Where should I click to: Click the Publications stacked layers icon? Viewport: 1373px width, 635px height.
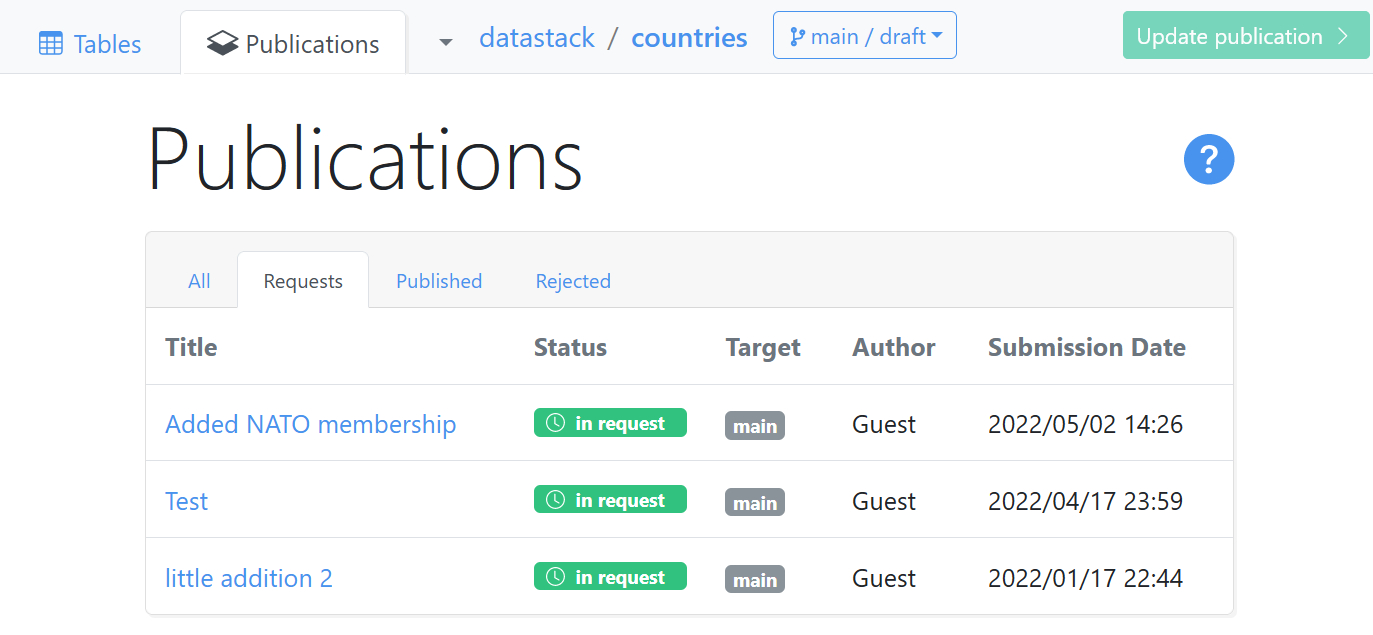222,44
